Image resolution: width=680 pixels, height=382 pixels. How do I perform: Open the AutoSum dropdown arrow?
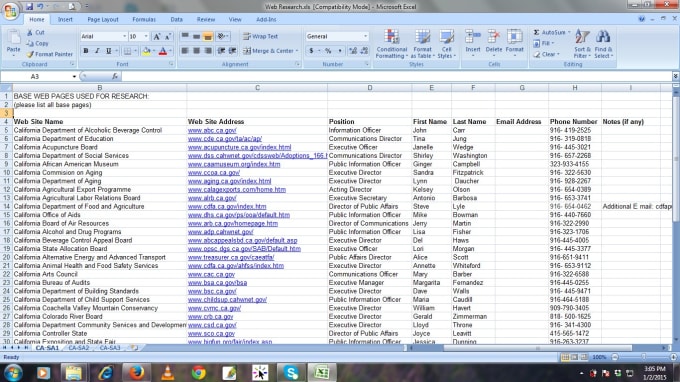click(569, 33)
